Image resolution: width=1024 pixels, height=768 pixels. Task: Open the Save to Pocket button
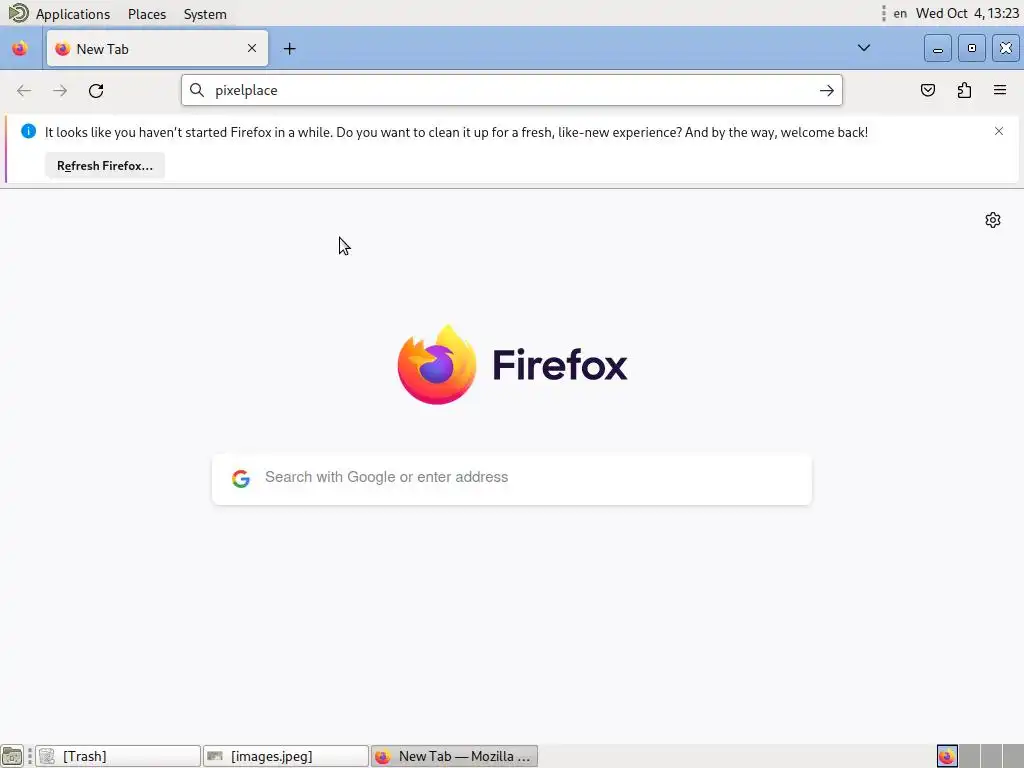(x=927, y=90)
